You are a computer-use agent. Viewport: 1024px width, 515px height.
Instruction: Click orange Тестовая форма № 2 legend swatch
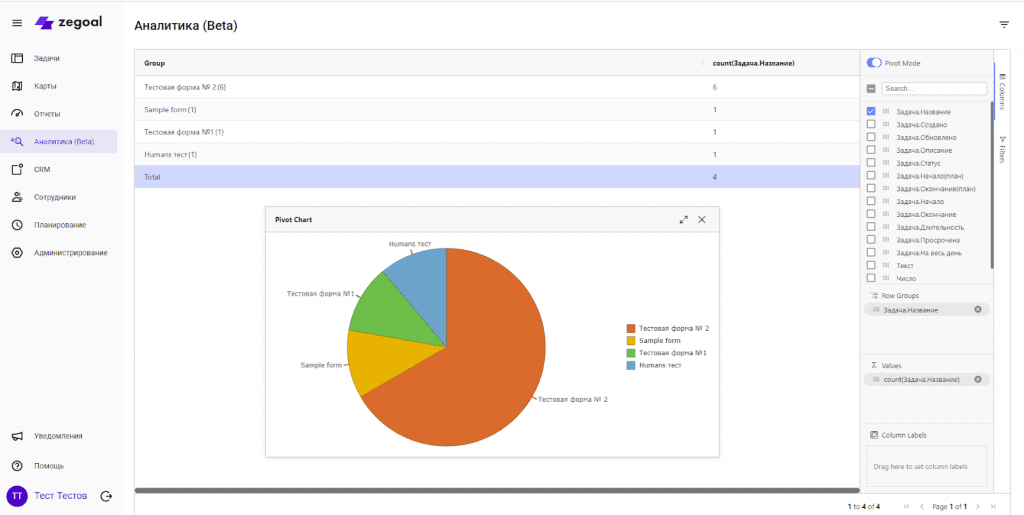(630, 328)
